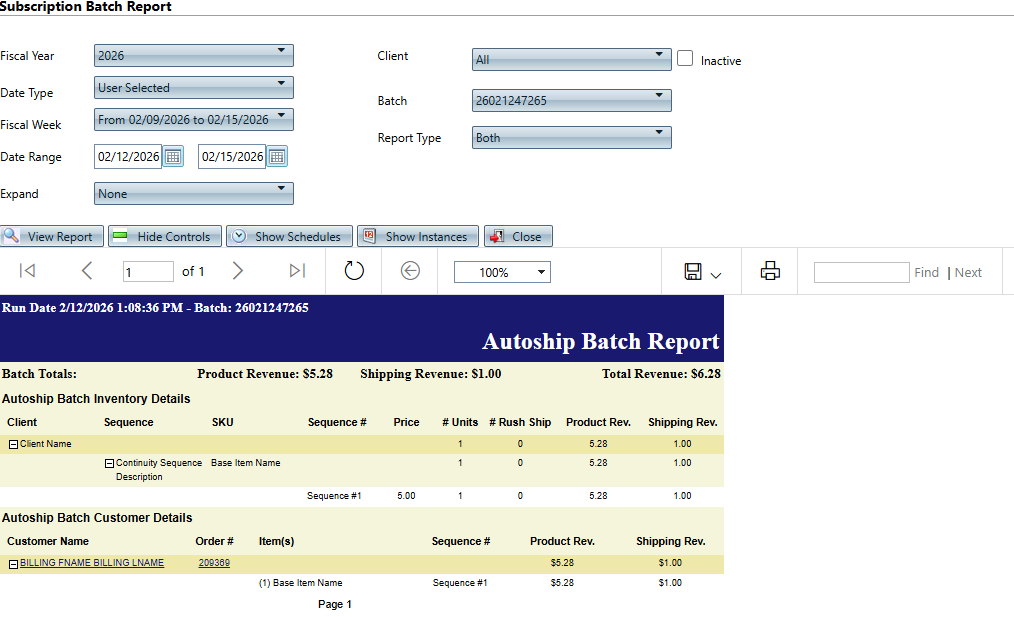
Task: Go to previous report page
Action: coord(87,271)
